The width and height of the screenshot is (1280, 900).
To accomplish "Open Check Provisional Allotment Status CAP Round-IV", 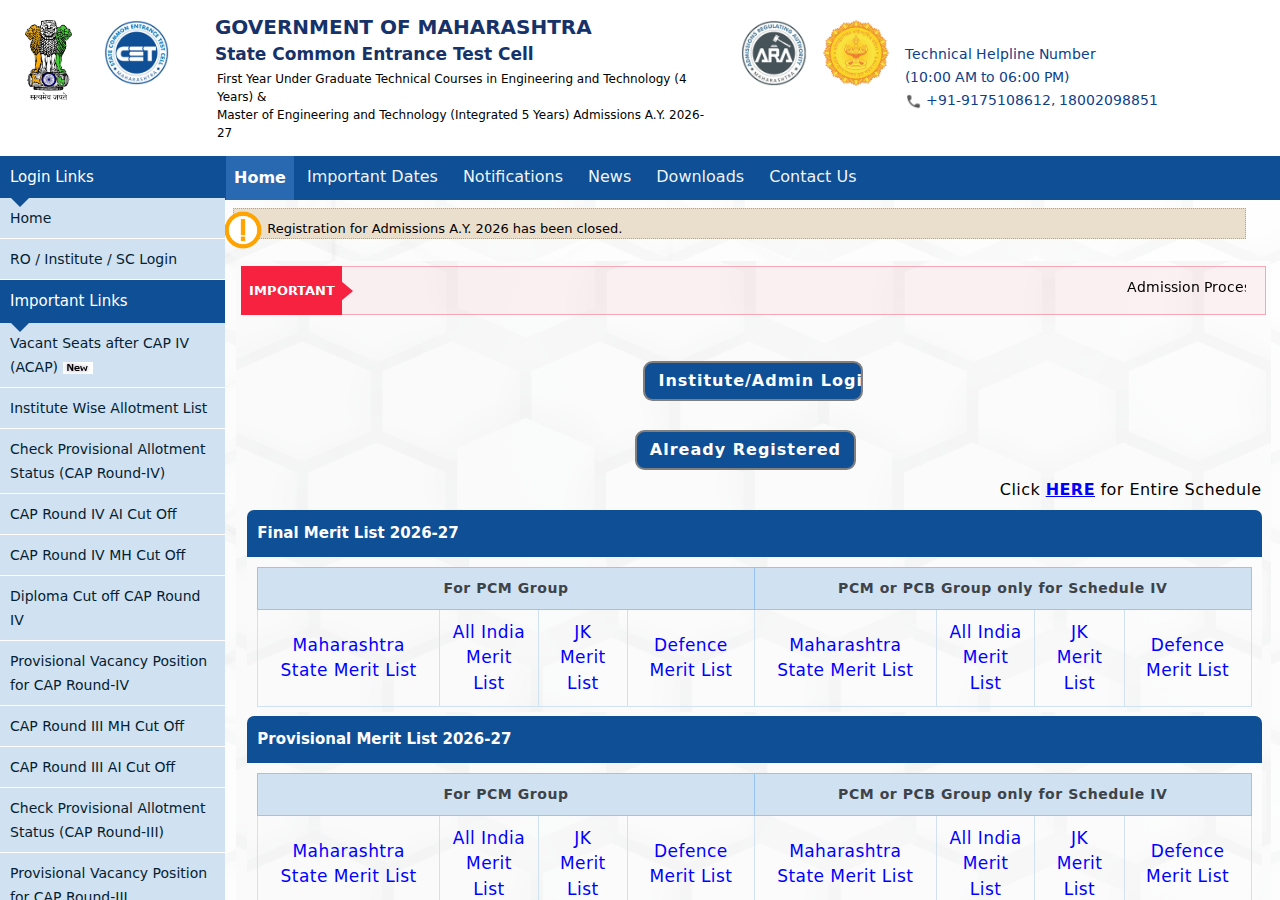I will (112, 461).
